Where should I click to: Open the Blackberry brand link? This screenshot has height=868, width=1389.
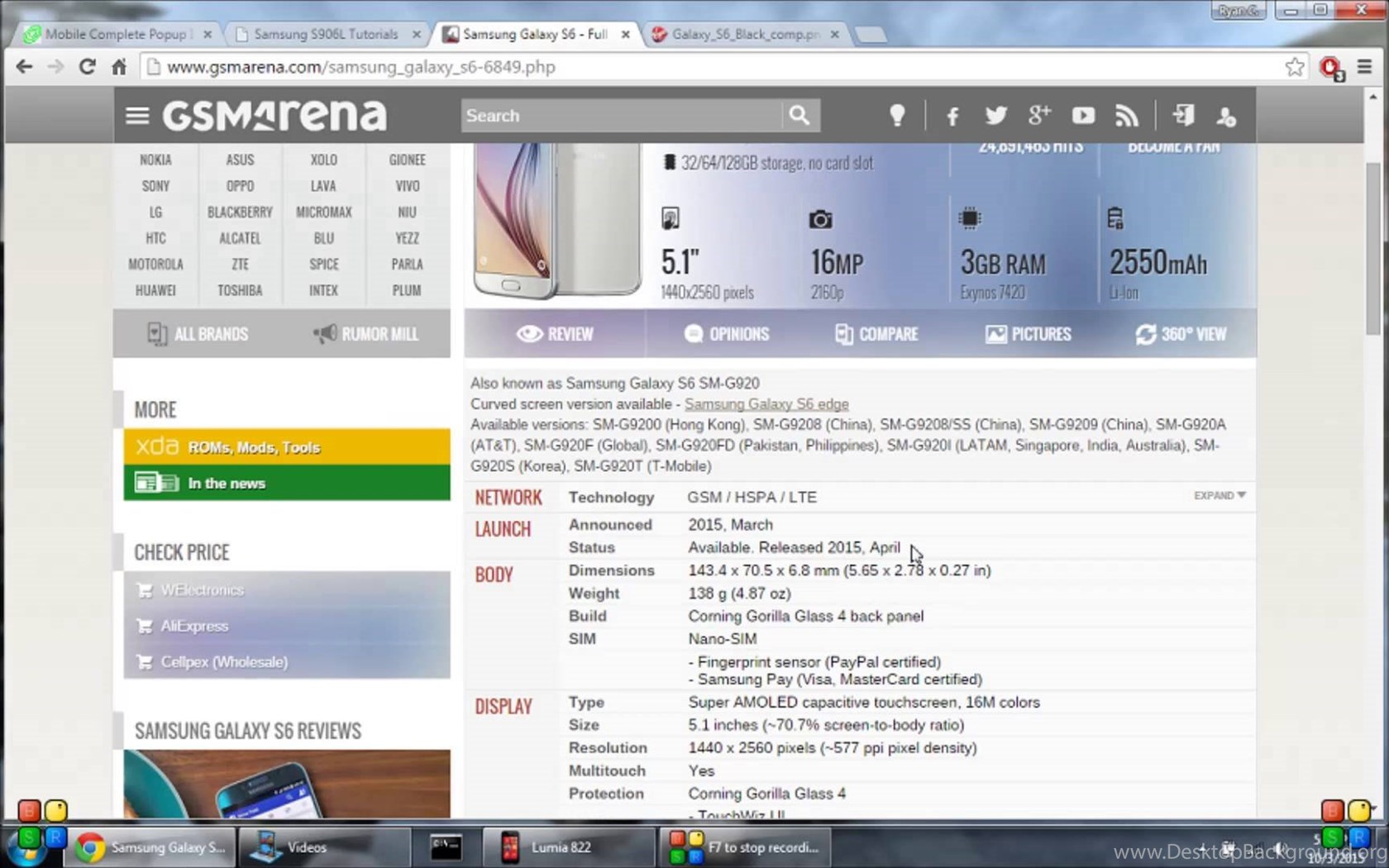[240, 212]
